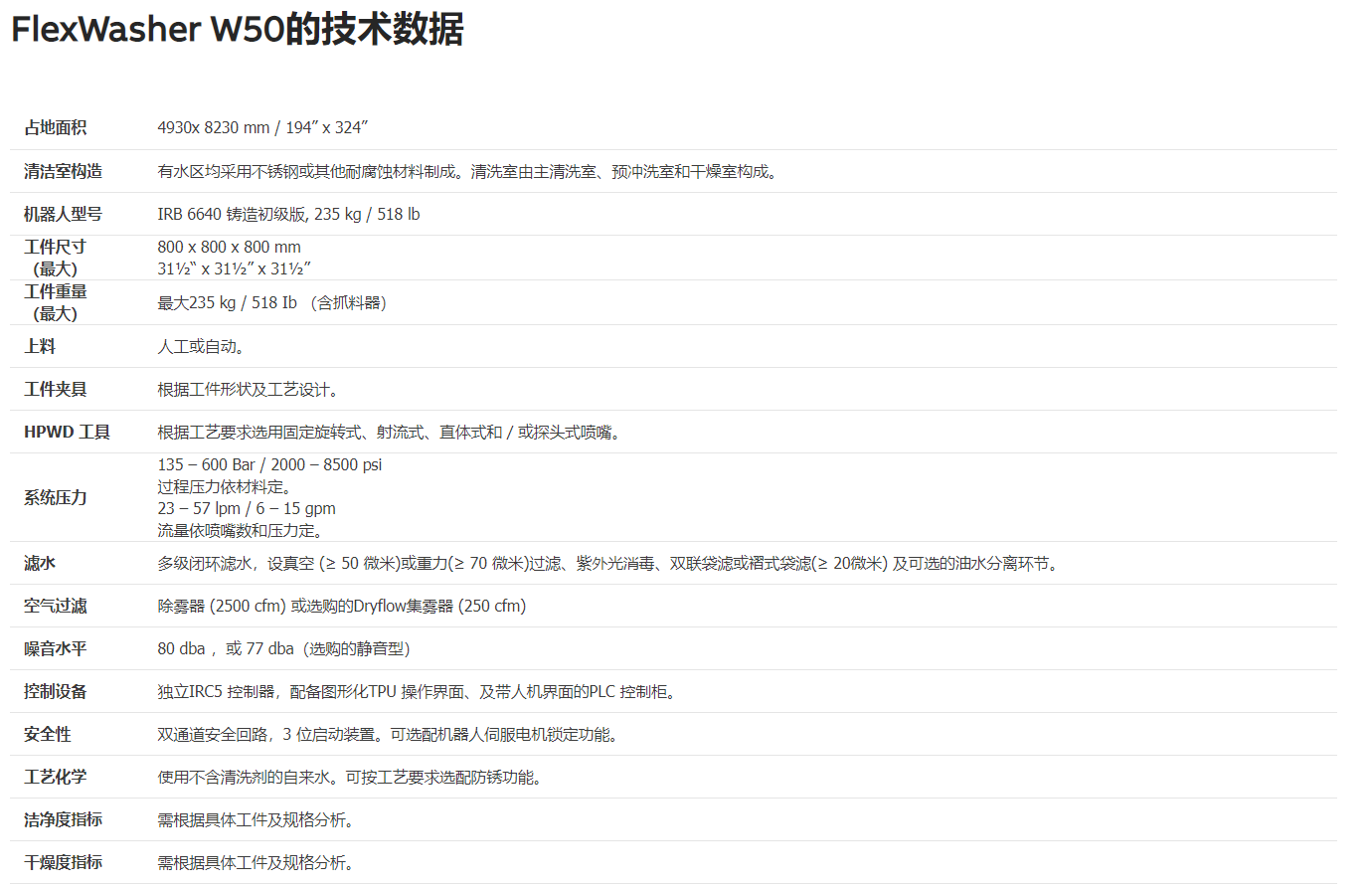Click the 占地面积 row label
The image size is (1372, 889).
(x=56, y=127)
